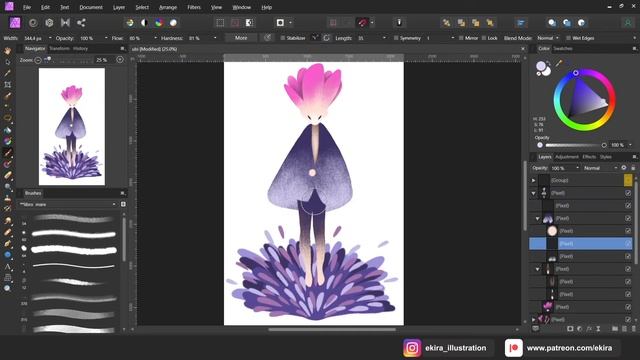Open the Filters menu
The width and height of the screenshot is (640, 360).
(x=194, y=7)
